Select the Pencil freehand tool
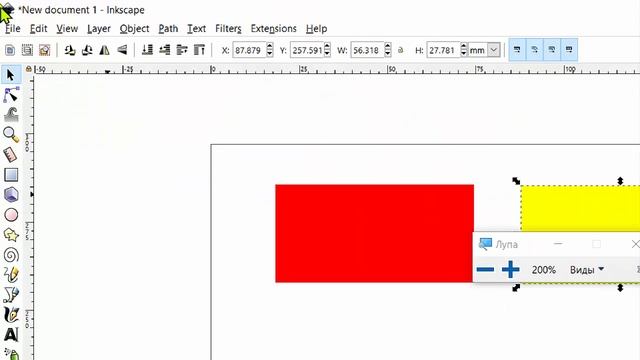The image size is (640, 360). point(11,275)
